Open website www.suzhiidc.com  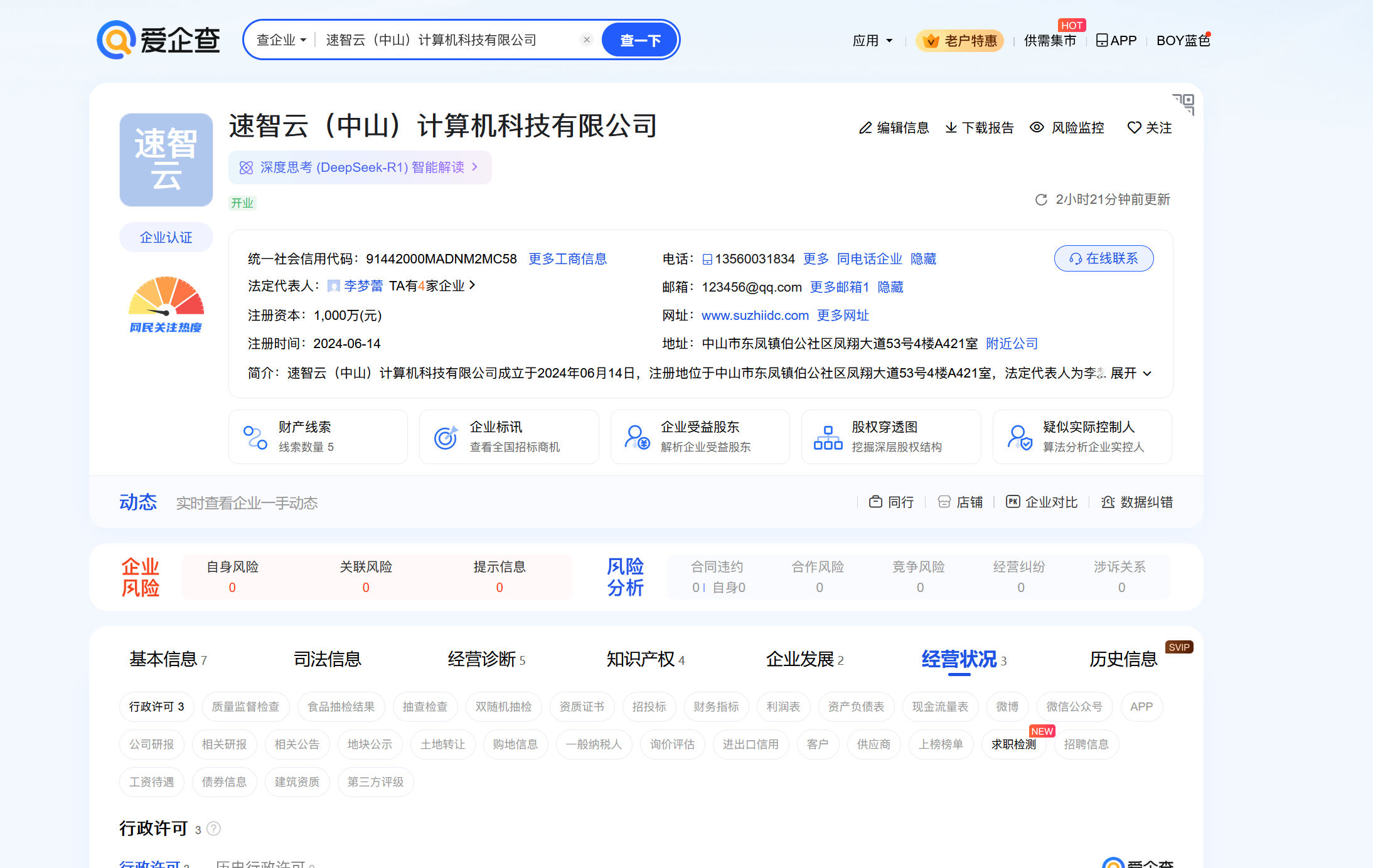point(755,315)
